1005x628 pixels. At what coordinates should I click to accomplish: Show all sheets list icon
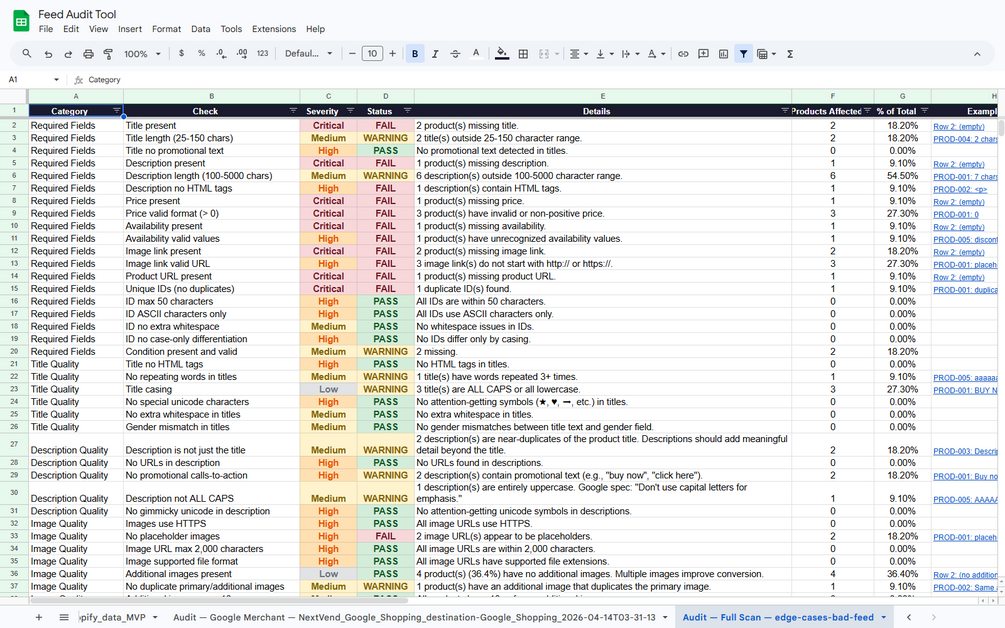pos(64,617)
